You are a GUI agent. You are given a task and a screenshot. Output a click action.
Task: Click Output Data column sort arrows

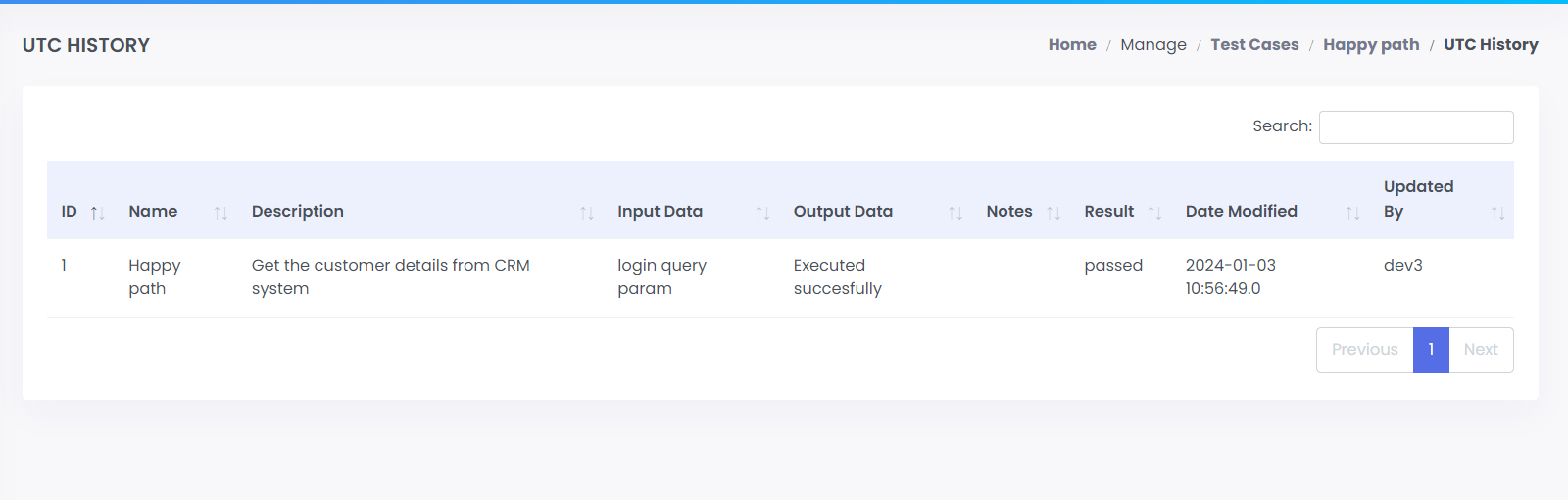(955, 213)
